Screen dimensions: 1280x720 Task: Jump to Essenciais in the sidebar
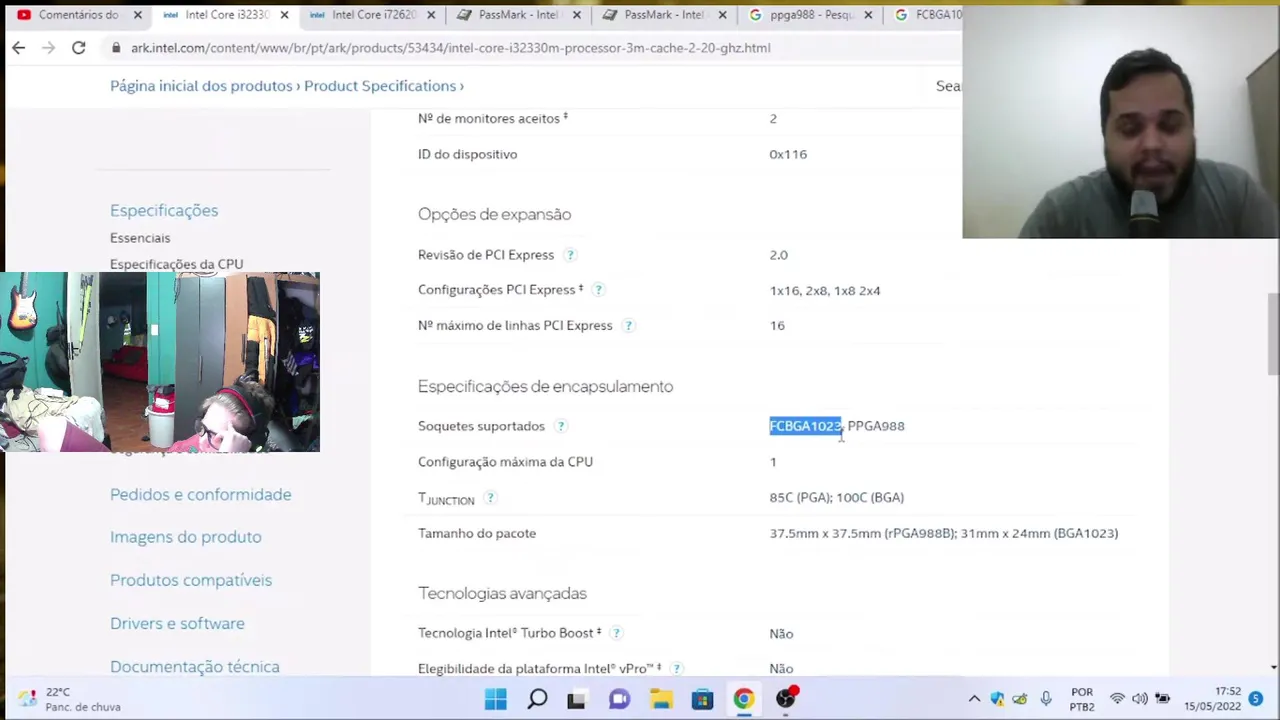pyautogui.click(x=140, y=238)
